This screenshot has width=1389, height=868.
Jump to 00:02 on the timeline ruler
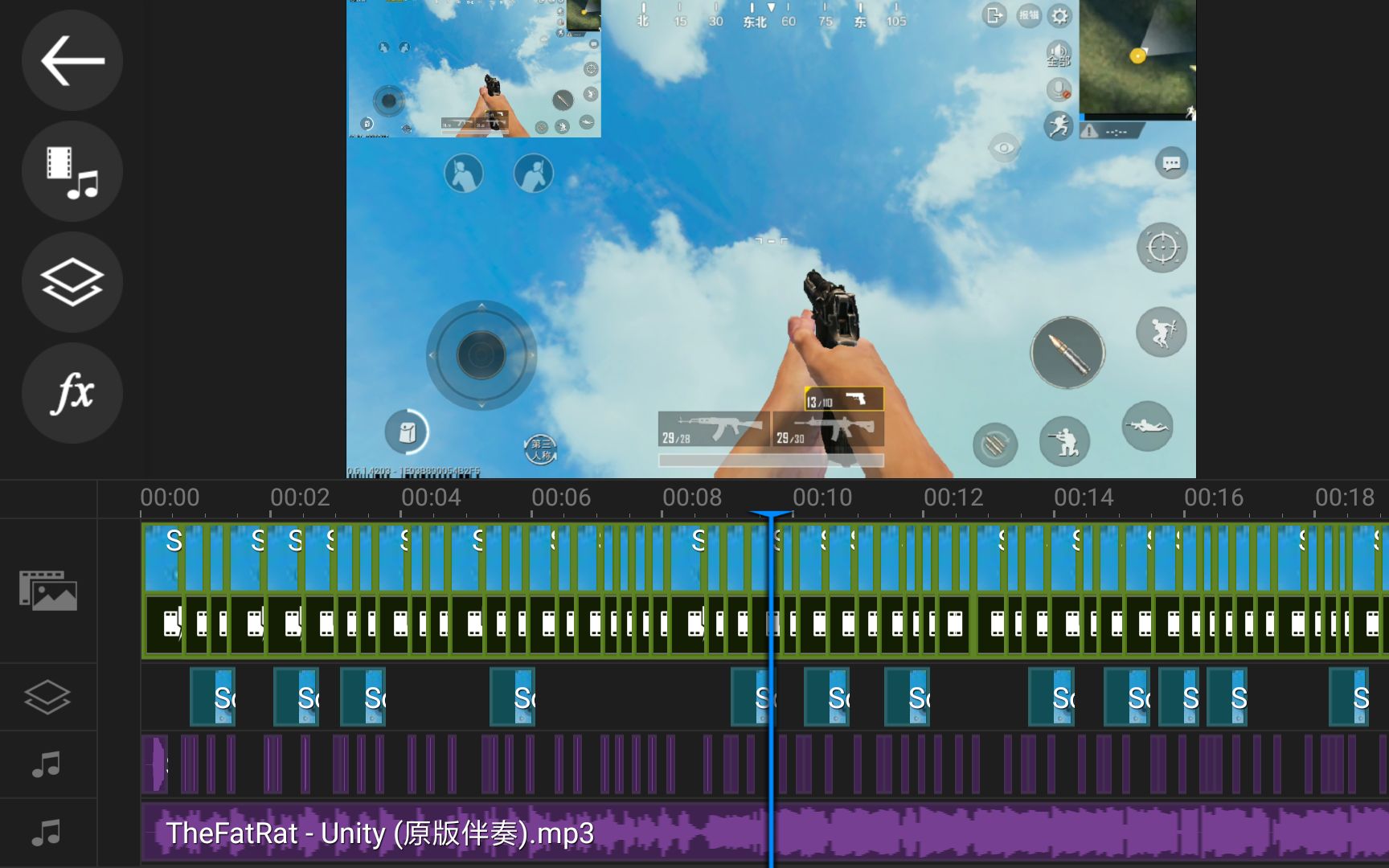pyautogui.click(x=300, y=497)
